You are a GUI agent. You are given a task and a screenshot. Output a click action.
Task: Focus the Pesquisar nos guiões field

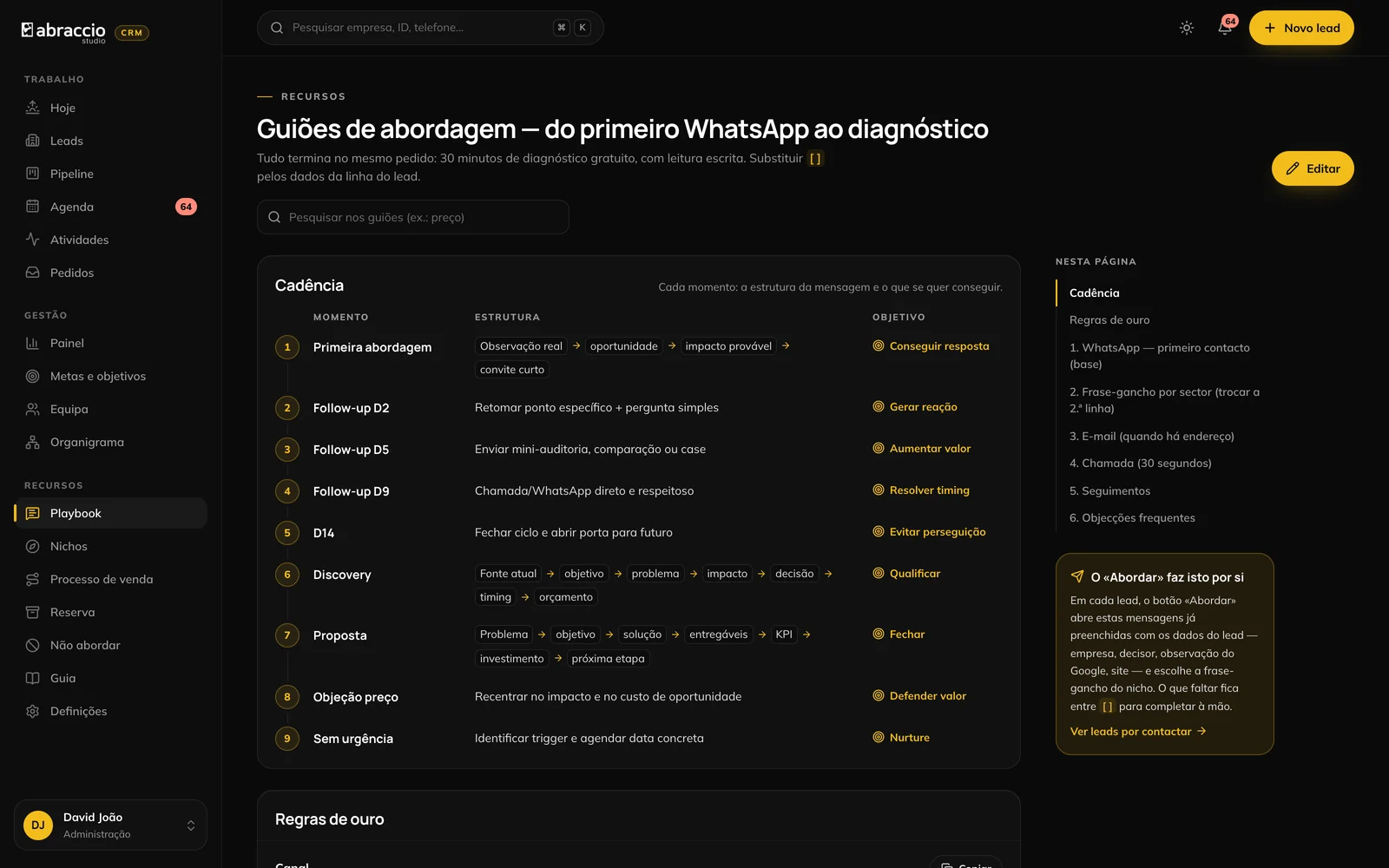pyautogui.click(x=413, y=217)
